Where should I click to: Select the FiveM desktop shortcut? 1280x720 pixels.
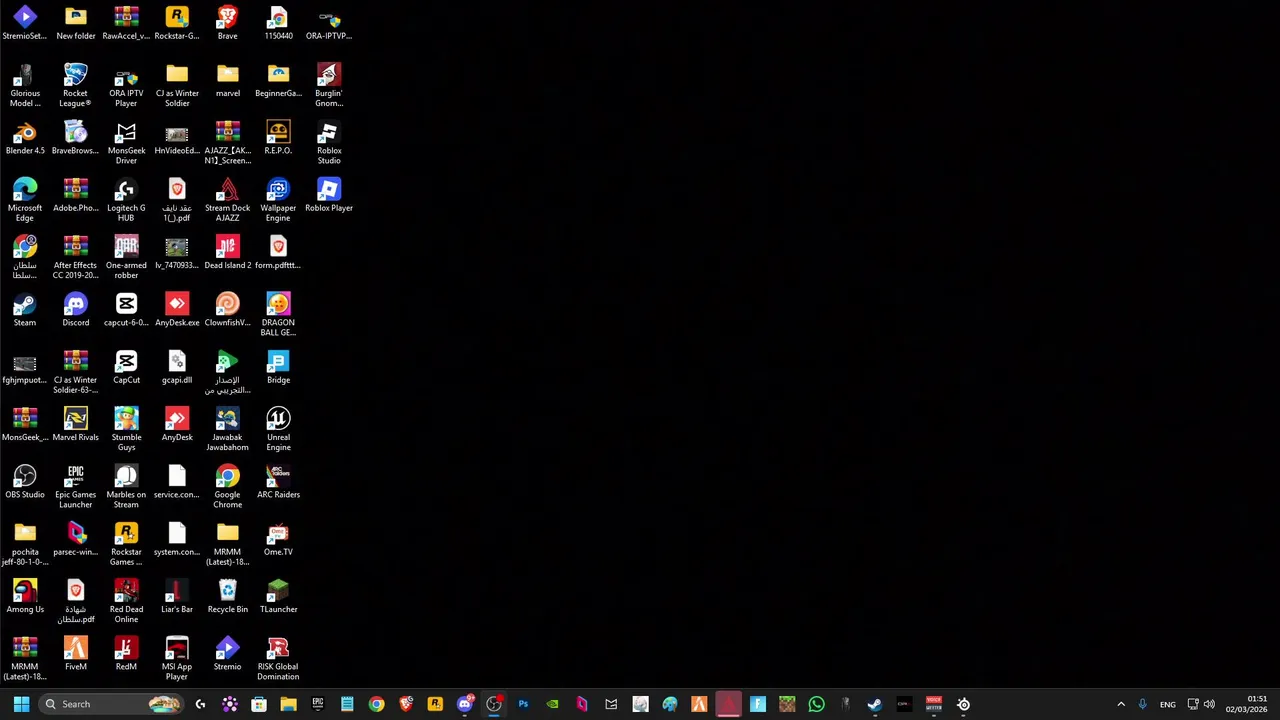pos(75,654)
